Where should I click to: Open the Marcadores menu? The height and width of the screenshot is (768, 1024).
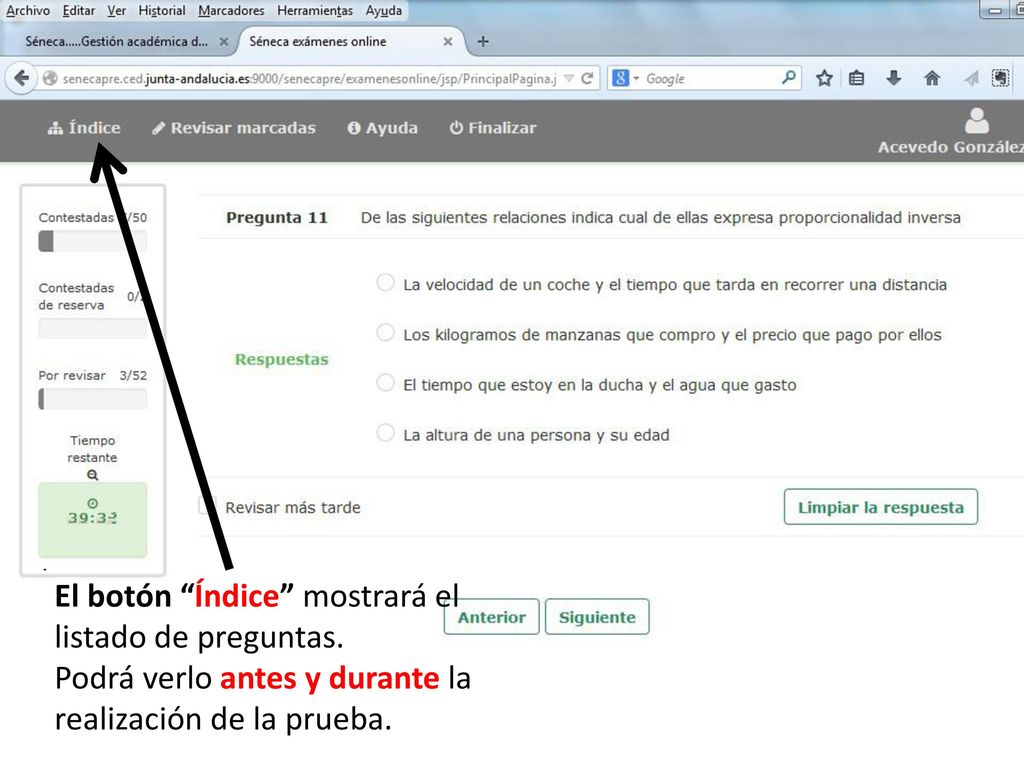(231, 10)
